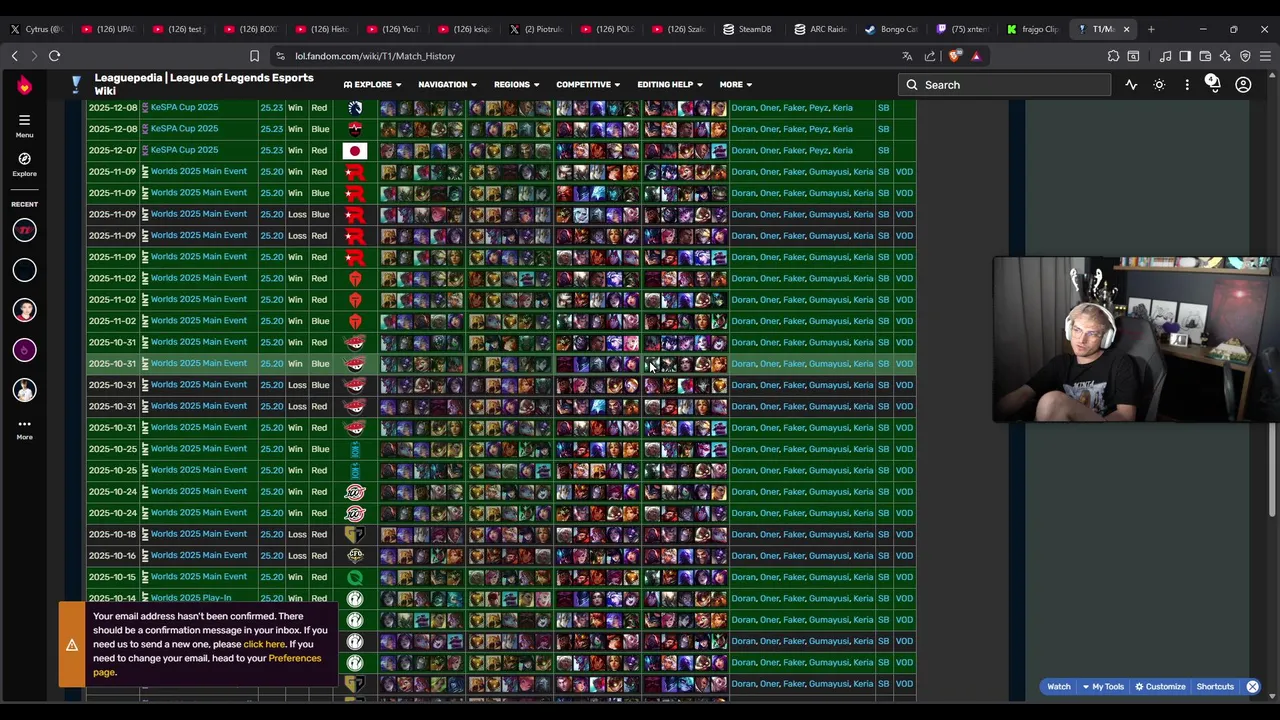The height and width of the screenshot is (720, 1280).
Task: Click the '2025-10-18' date cell
Action: click(112, 534)
